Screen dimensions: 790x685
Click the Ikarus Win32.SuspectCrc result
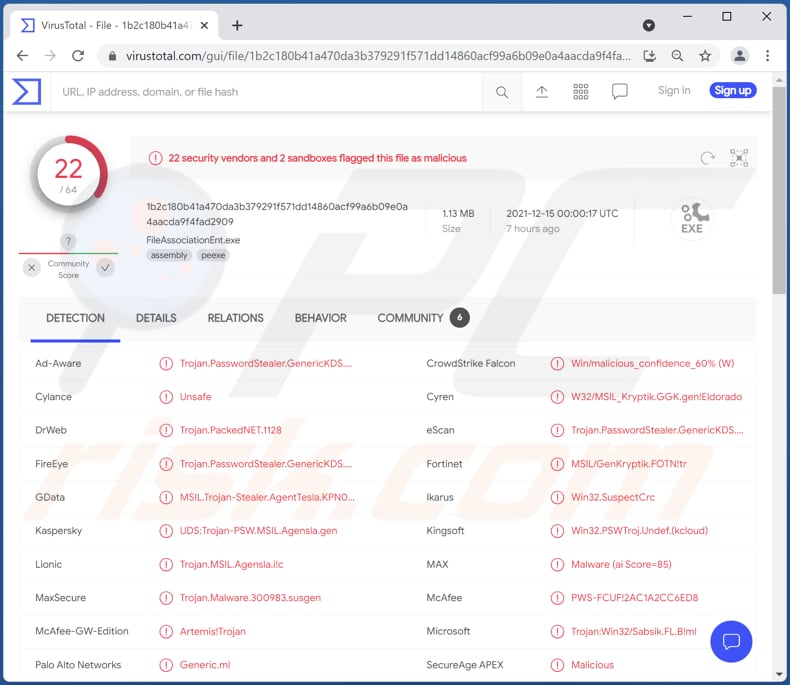click(613, 497)
